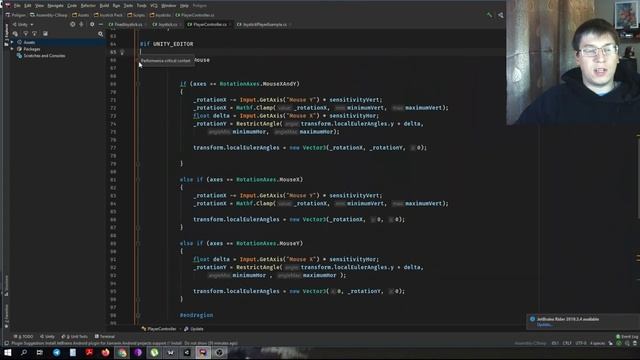Open Windows taskbar search
640x360 pixels.
coord(24,353)
